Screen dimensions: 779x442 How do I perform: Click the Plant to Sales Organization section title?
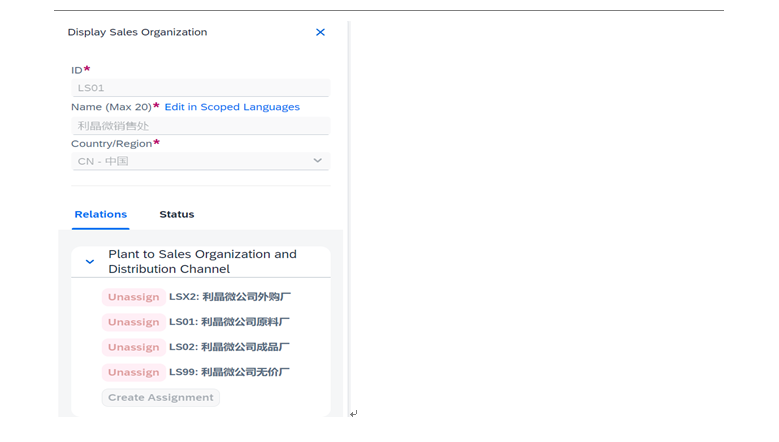point(202,261)
